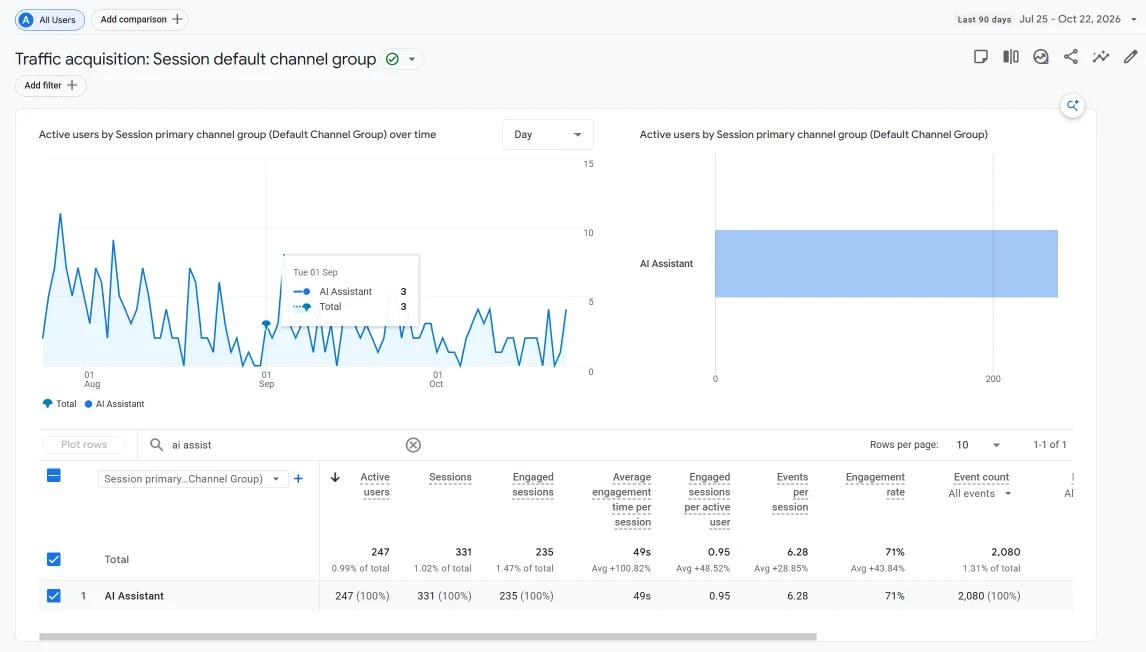The width and height of the screenshot is (1146, 652).
Task: Click the All Users segment chip
Action: pyautogui.click(x=50, y=20)
